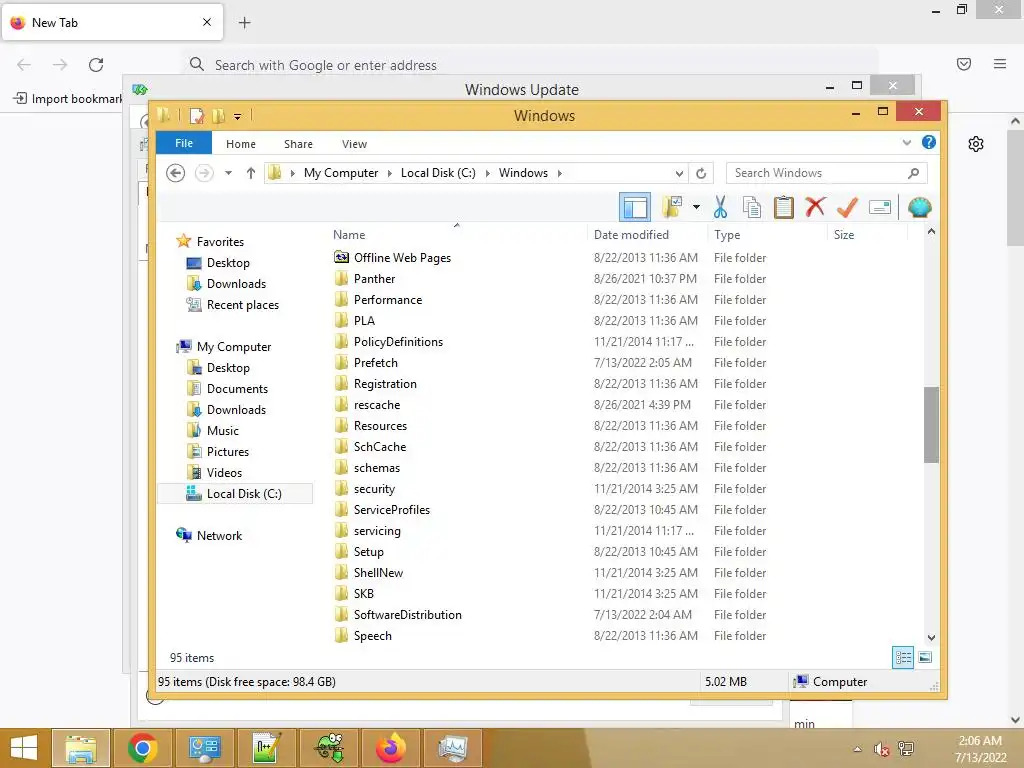Open the Explorer Help question mark

tap(928, 142)
